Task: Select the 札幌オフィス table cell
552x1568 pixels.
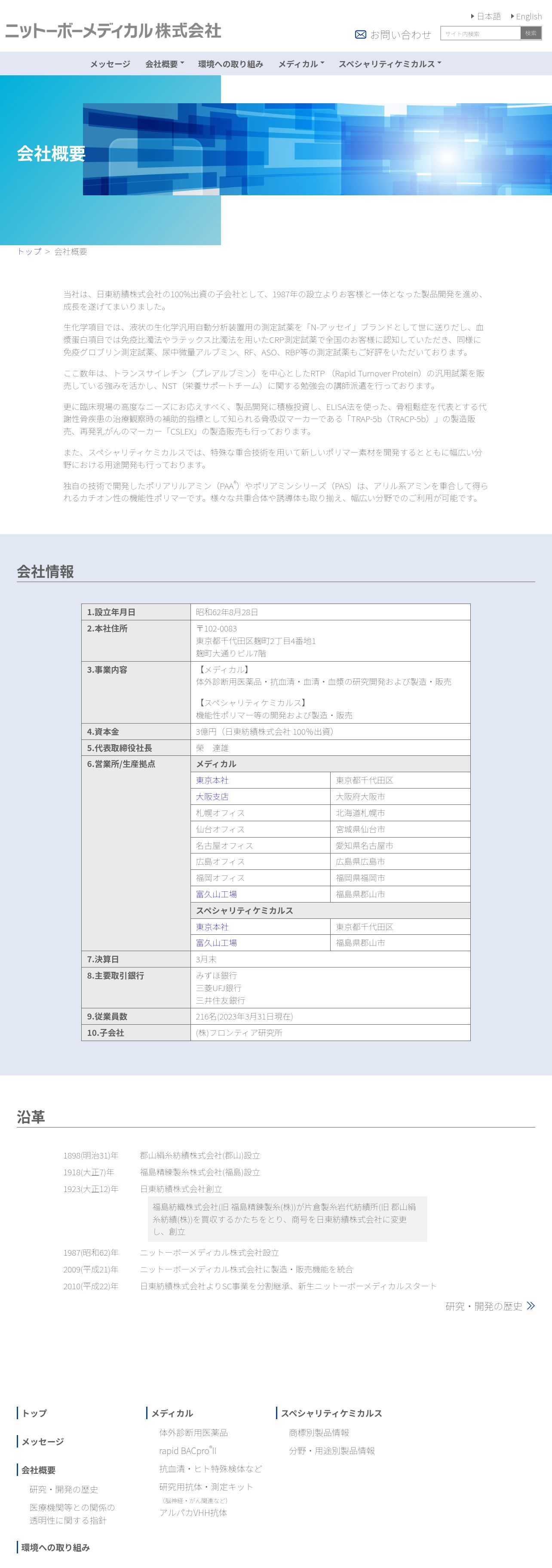Action: pos(261,813)
